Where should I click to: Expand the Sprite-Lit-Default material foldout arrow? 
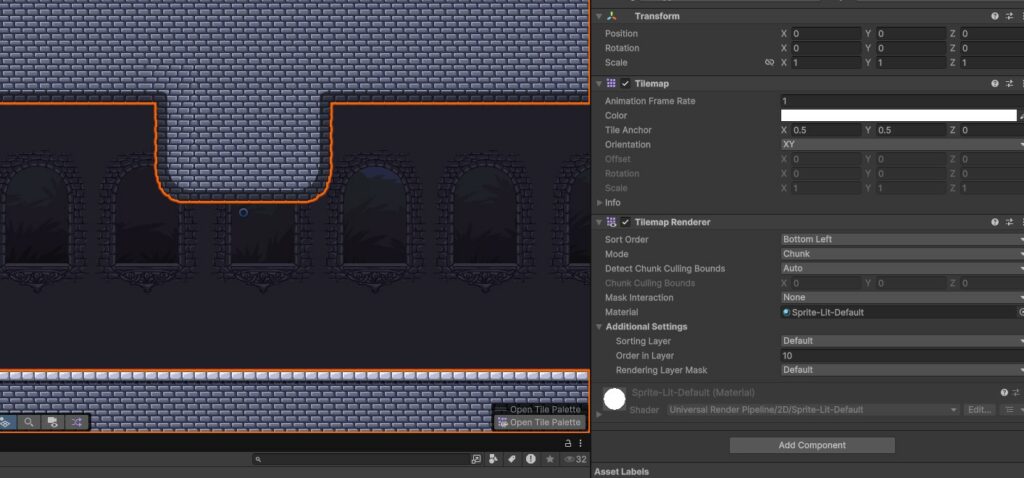599,414
